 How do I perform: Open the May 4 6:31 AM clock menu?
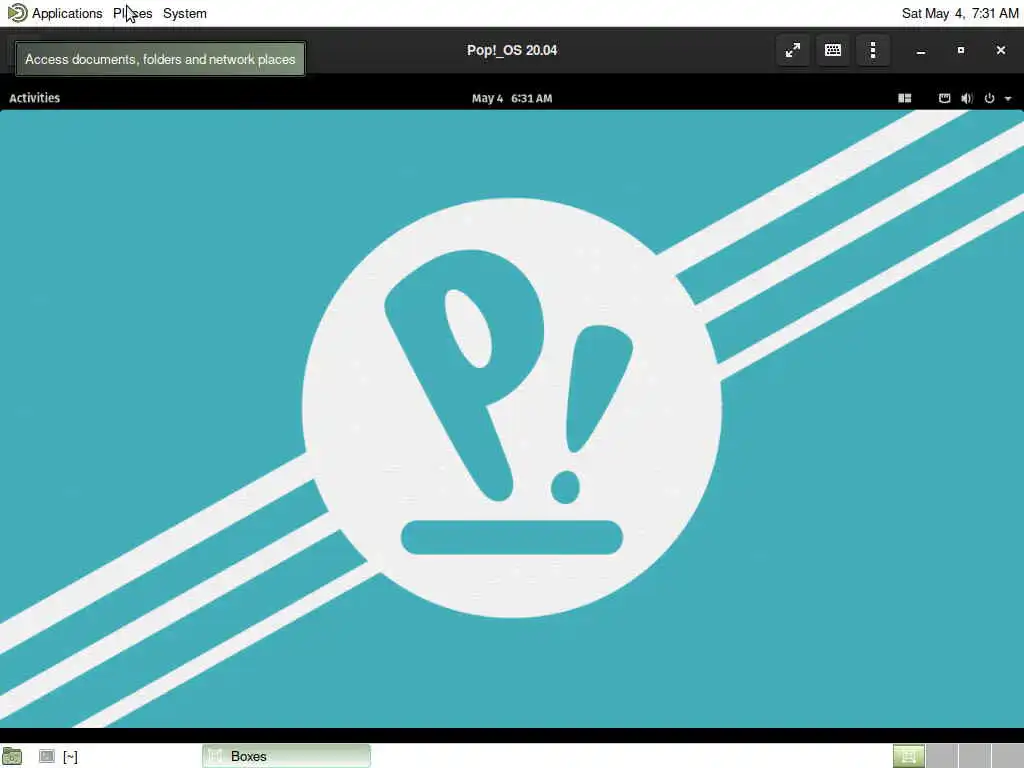click(512, 98)
